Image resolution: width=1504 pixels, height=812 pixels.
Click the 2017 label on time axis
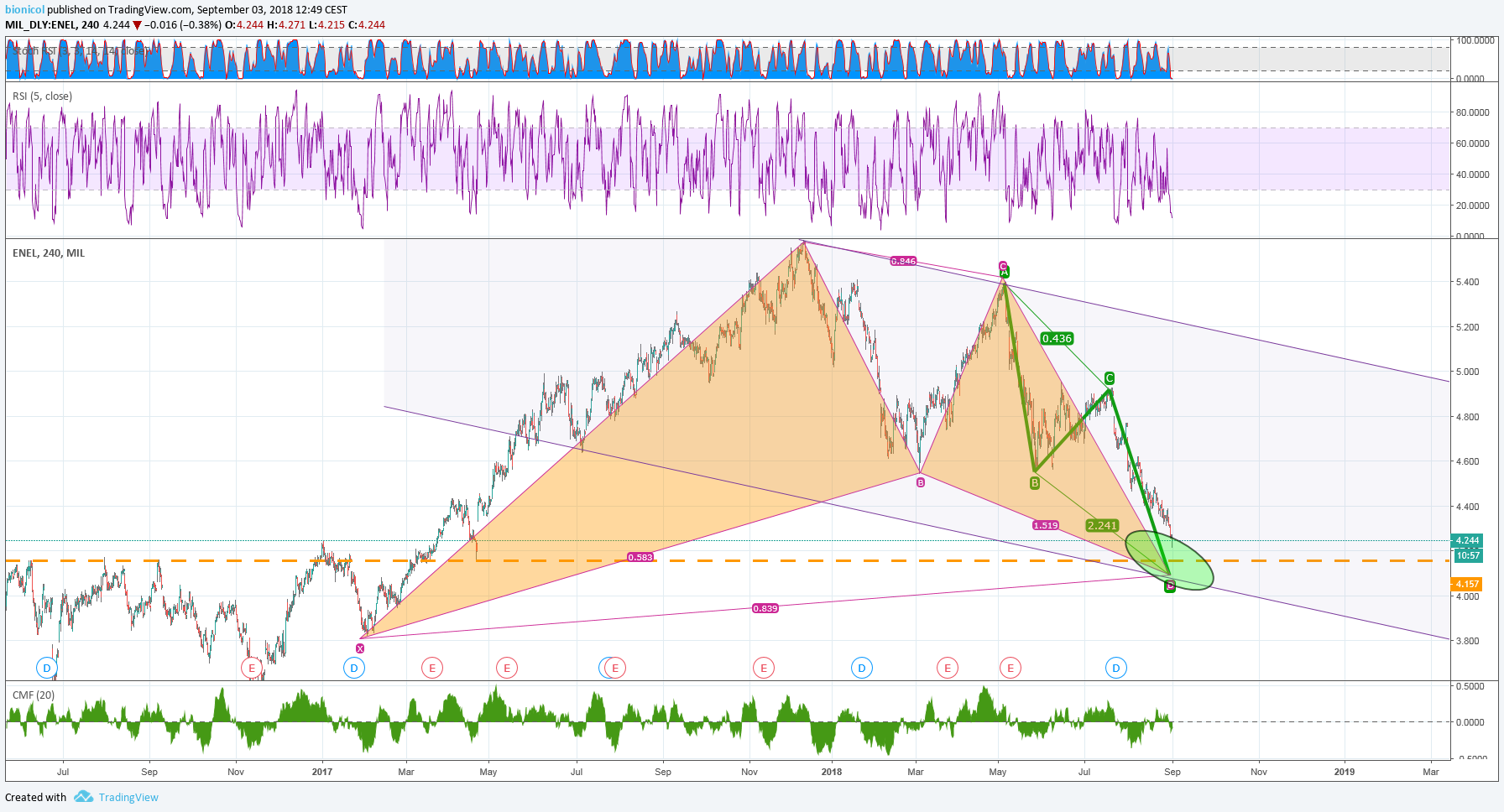click(322, 772)
